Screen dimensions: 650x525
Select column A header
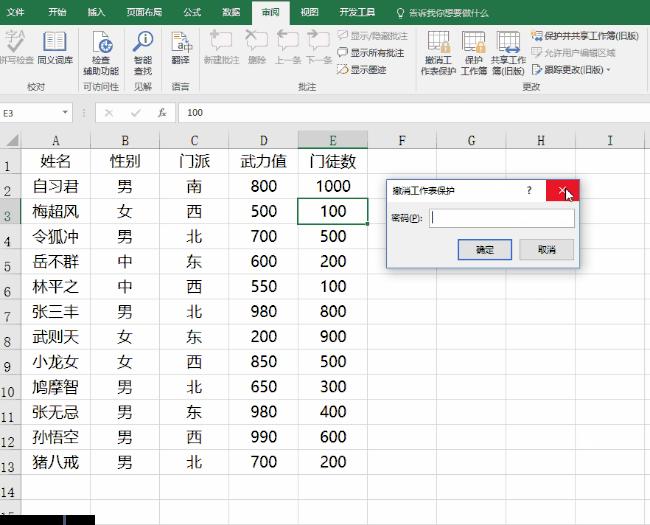point(56,140)
